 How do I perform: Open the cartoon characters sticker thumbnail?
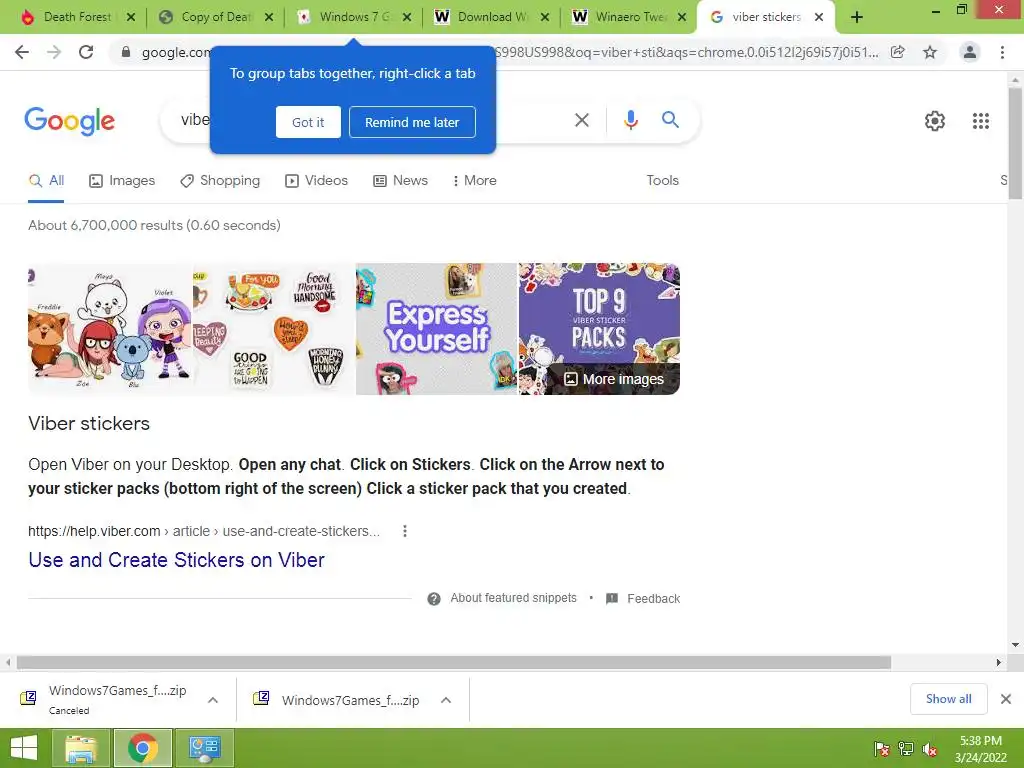(110, 329)
